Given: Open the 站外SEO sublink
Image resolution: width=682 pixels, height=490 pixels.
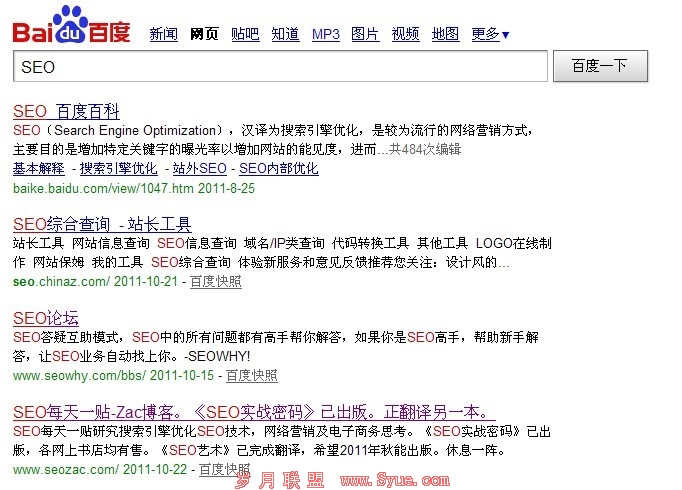Looking at the screenshot, I should point(200,169).
